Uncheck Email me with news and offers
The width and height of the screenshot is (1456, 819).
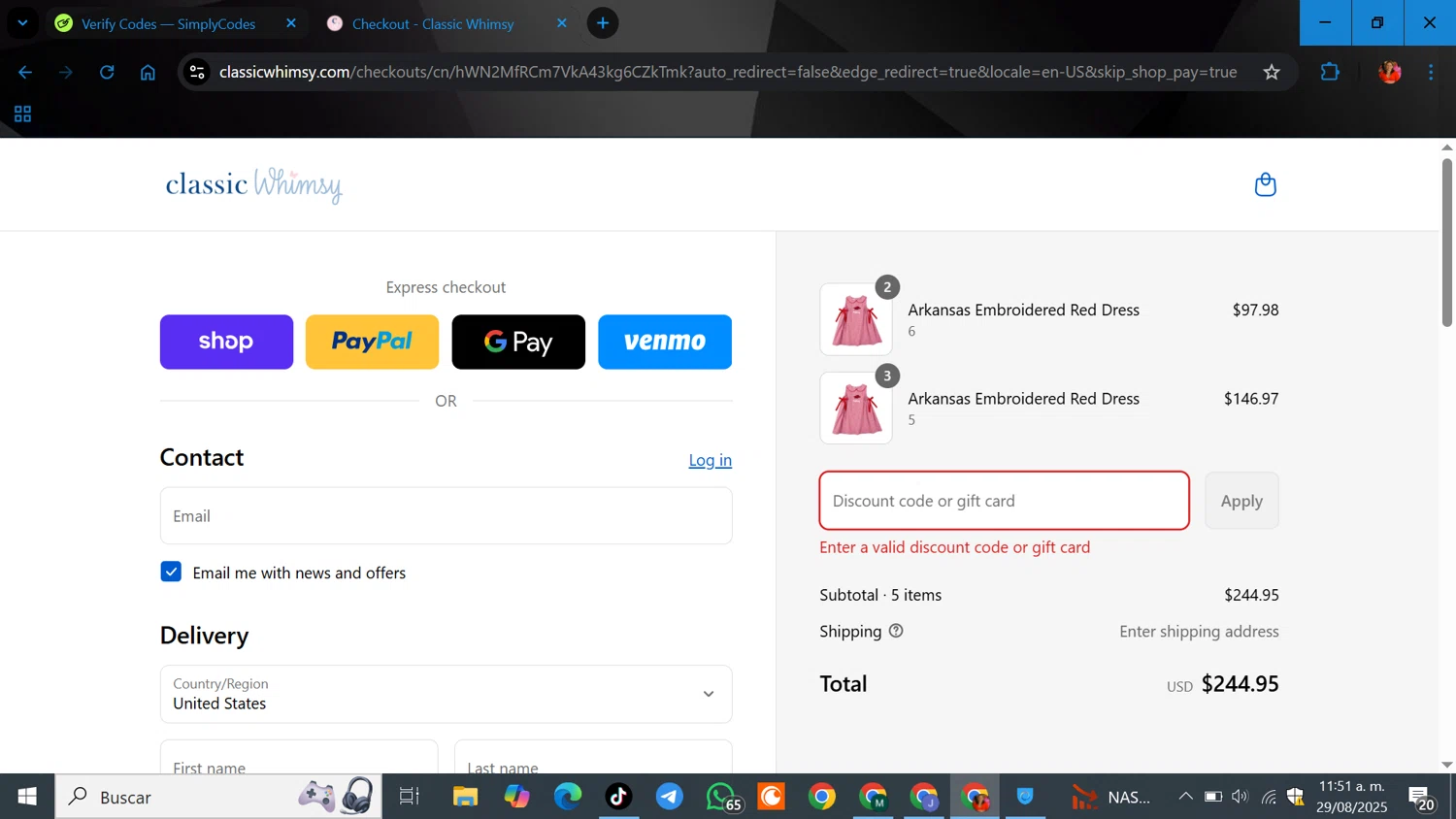coord(171,572)
